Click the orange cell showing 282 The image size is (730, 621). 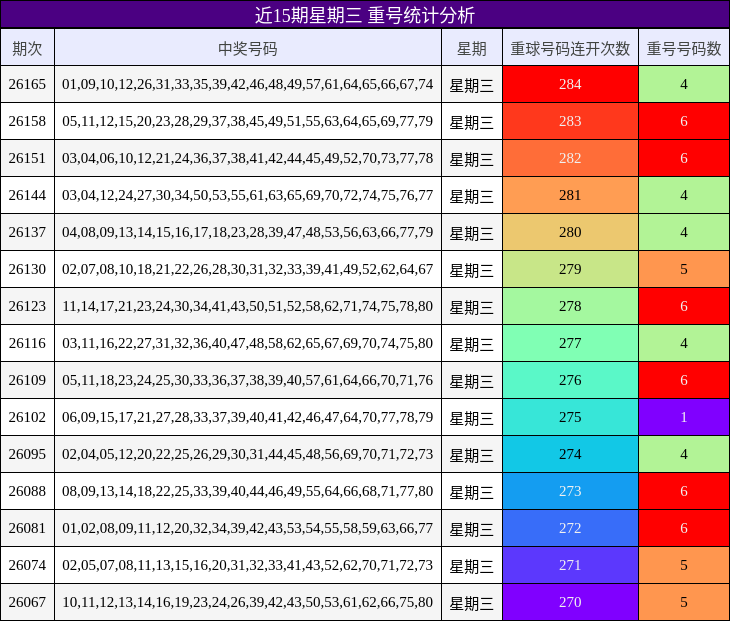click(570, 158)
